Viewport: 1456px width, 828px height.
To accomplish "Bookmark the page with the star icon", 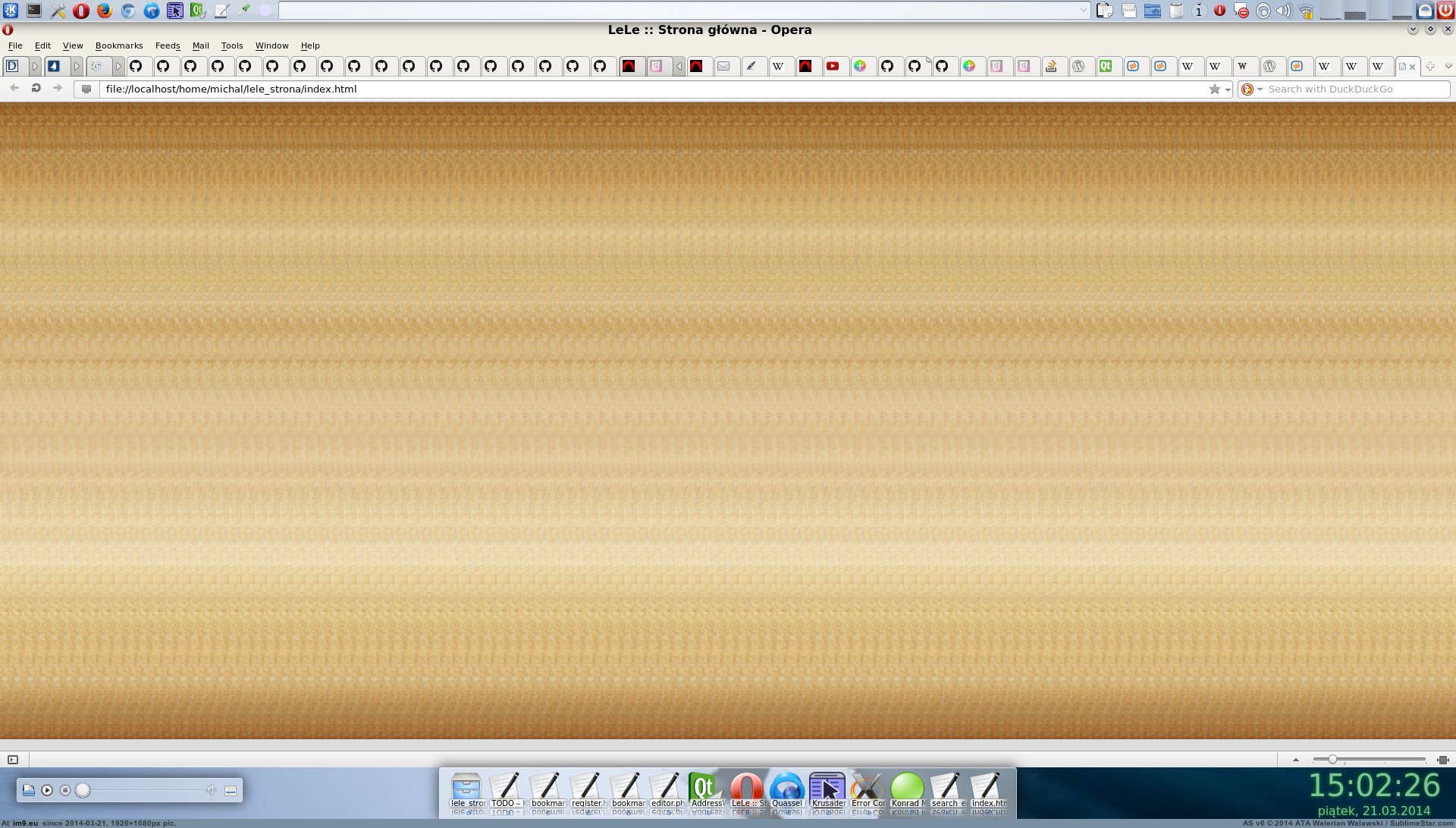I will (x=1215, y=89).
